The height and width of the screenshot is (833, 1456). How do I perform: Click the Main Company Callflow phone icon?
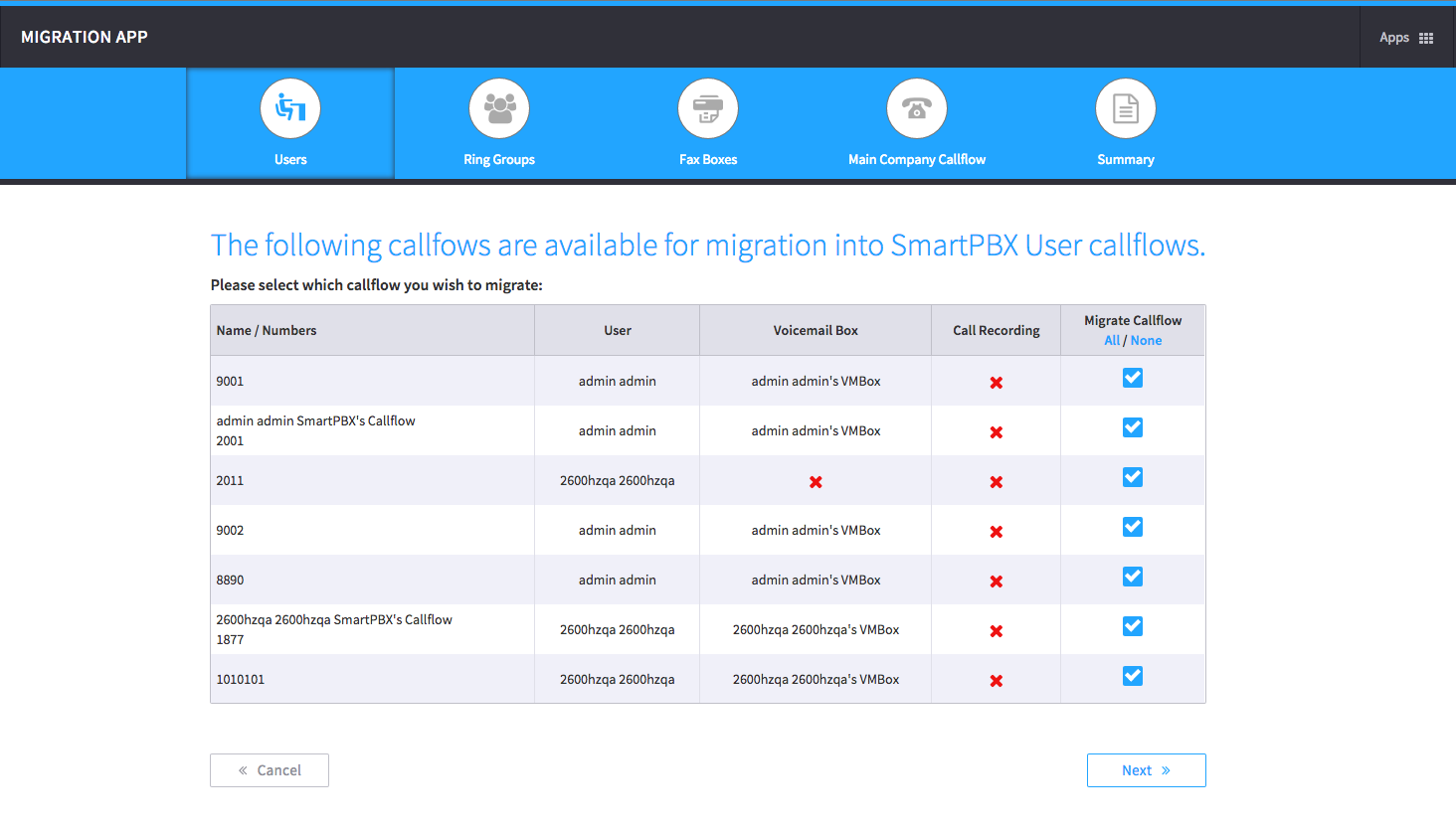click(917, 108)
